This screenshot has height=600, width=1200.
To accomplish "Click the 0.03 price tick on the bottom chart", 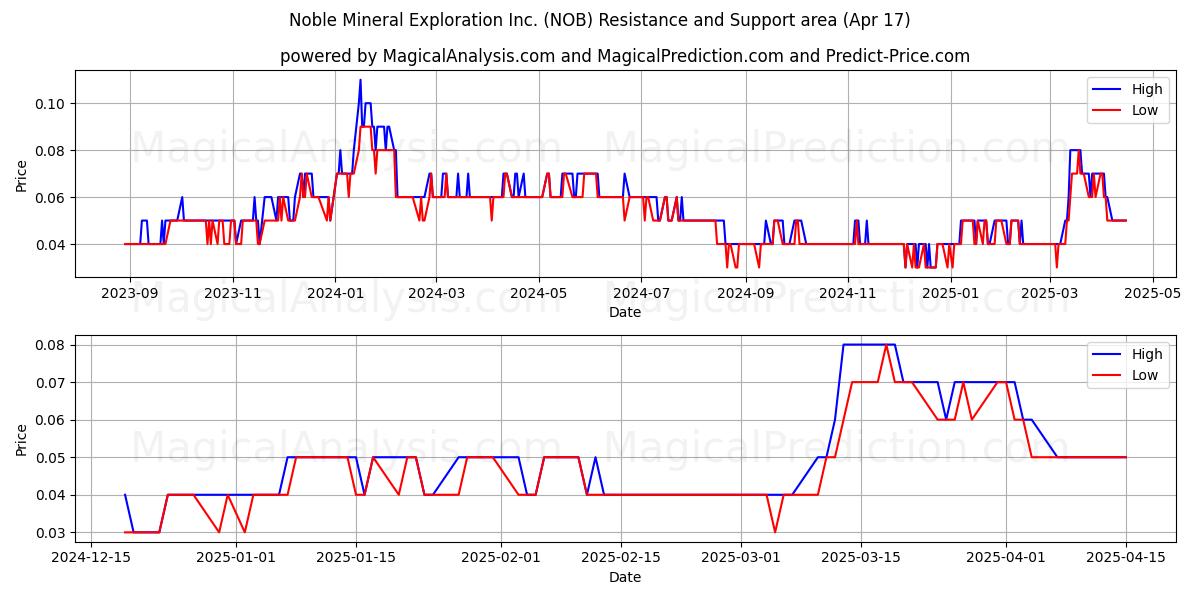I will 51,533.
